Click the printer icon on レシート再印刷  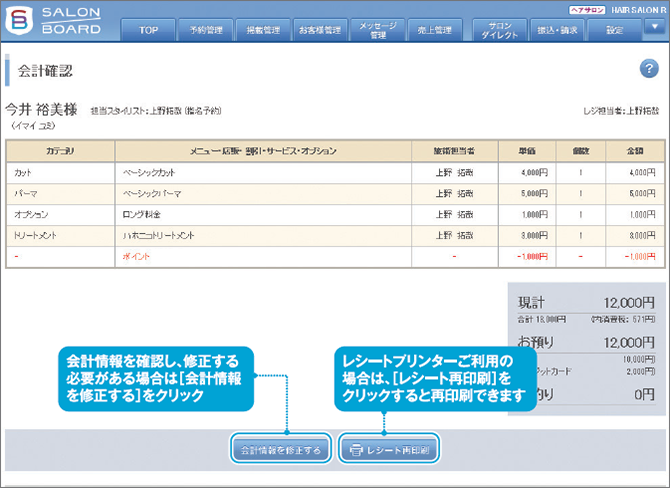pos(354,451)
